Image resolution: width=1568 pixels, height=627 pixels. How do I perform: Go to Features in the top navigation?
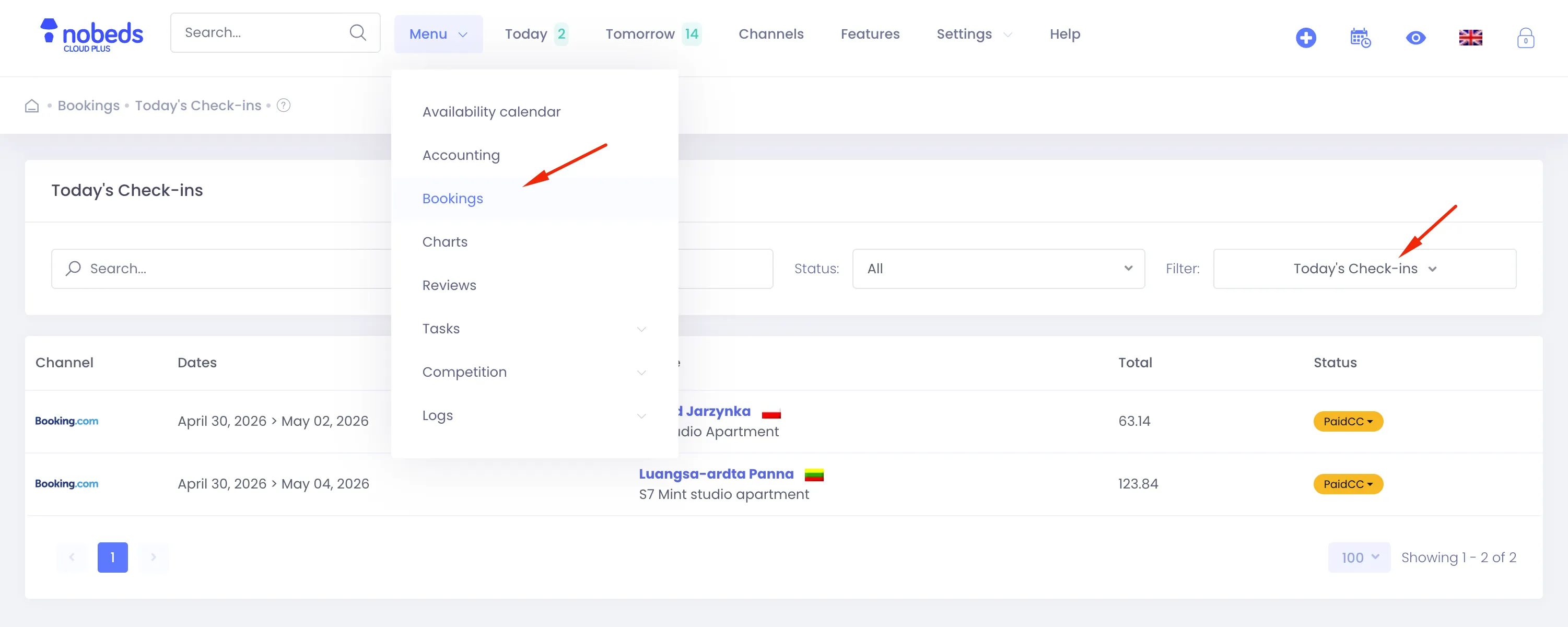[870, 34]
